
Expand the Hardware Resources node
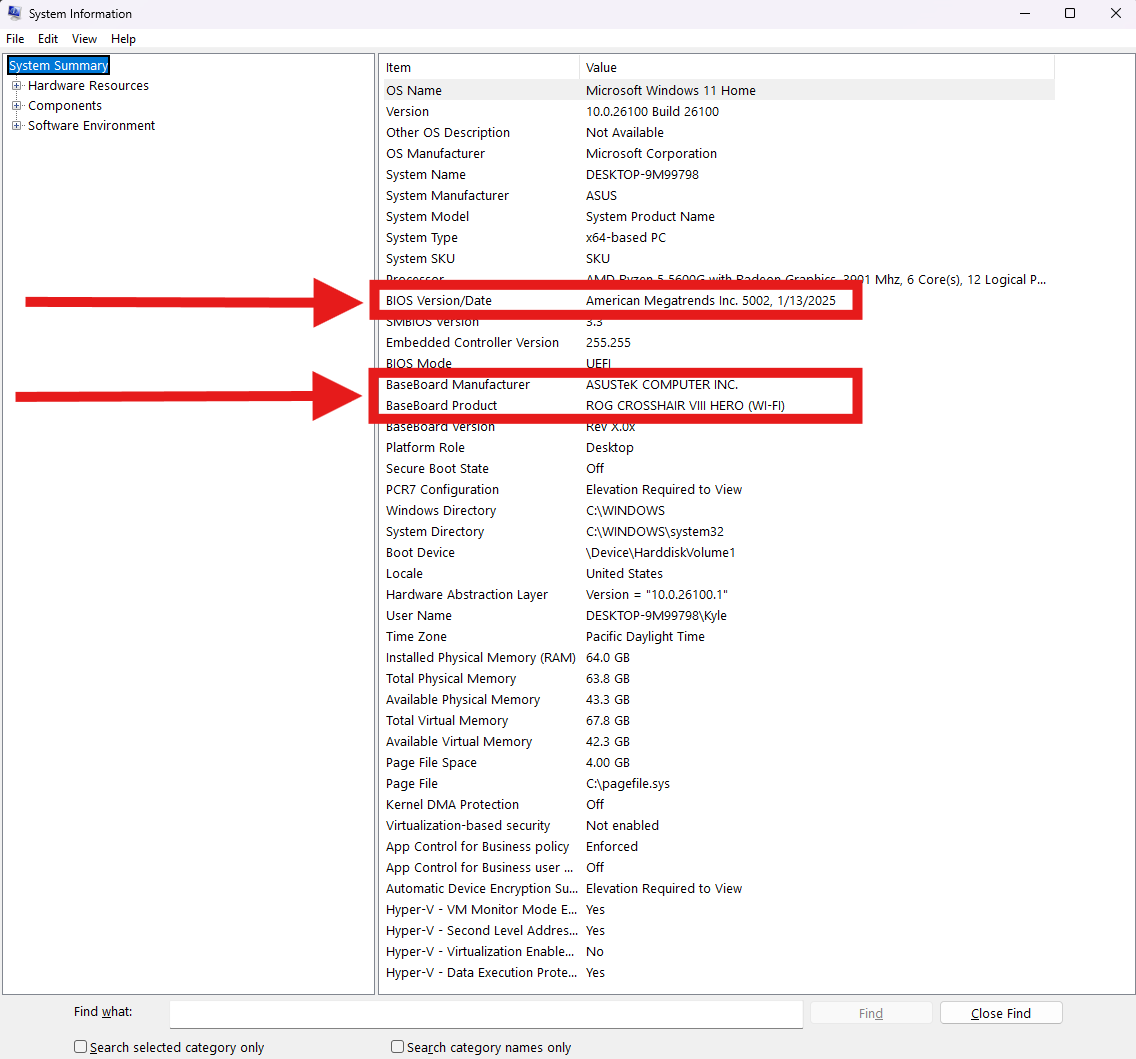[17, 85]
